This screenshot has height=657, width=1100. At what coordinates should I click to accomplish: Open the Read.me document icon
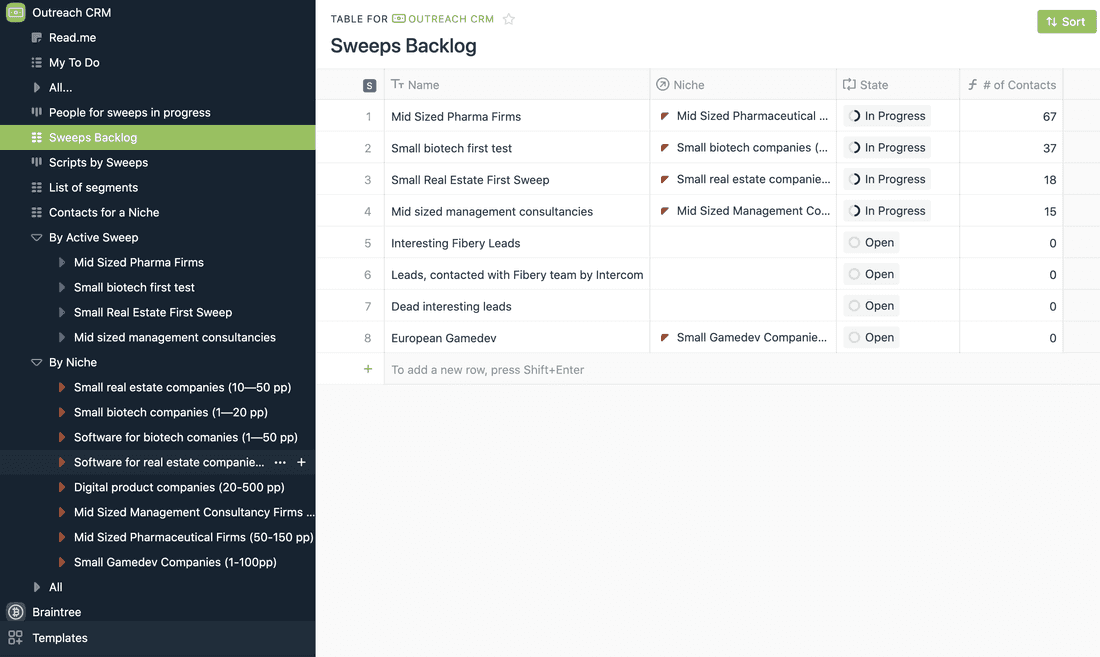click(x=35, y=37)
